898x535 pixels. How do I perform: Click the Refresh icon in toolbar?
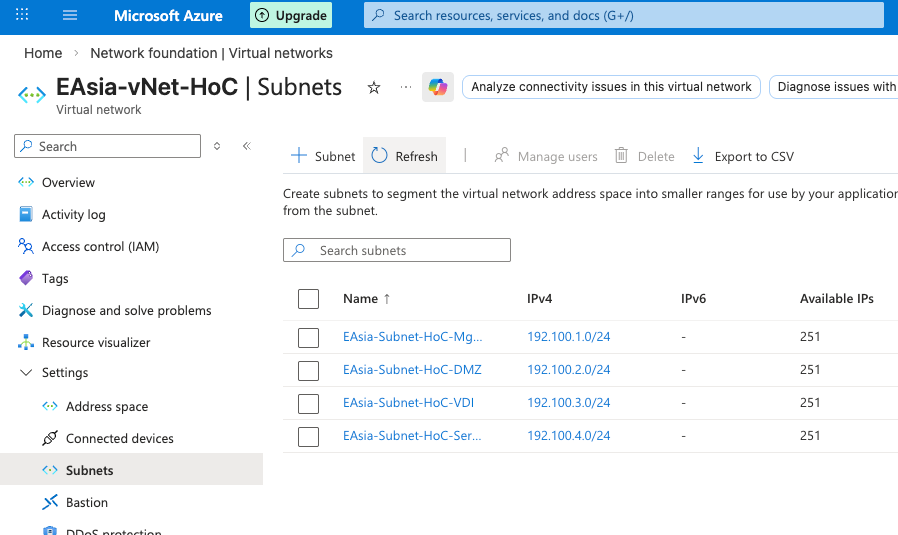coord(380,156)
